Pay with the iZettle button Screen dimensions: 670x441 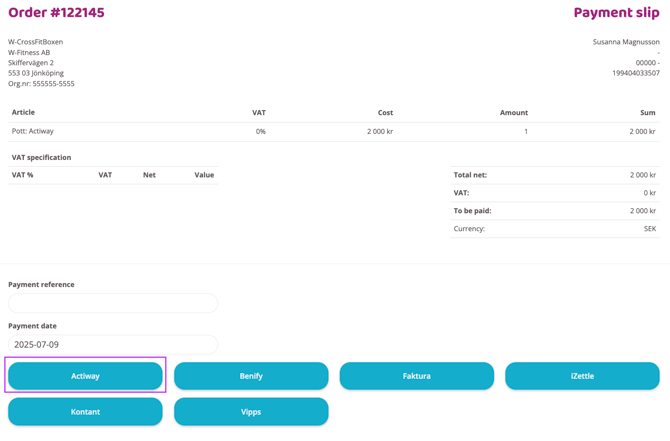point(582,376)
